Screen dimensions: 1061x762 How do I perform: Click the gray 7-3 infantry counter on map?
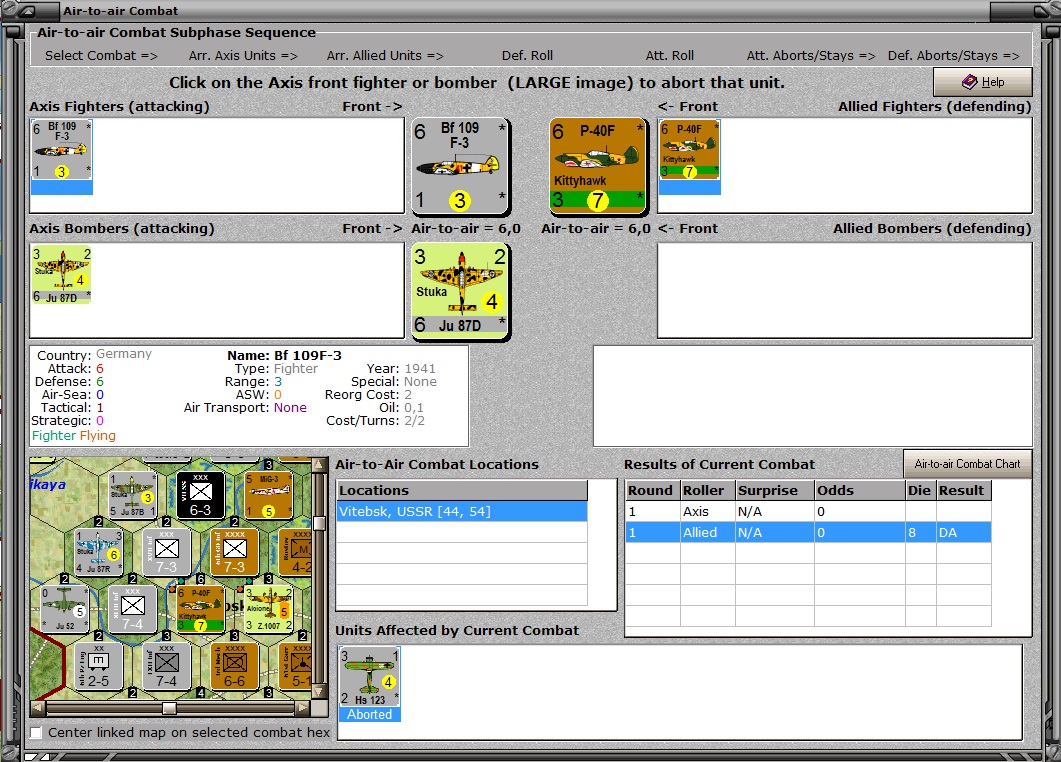166,552
